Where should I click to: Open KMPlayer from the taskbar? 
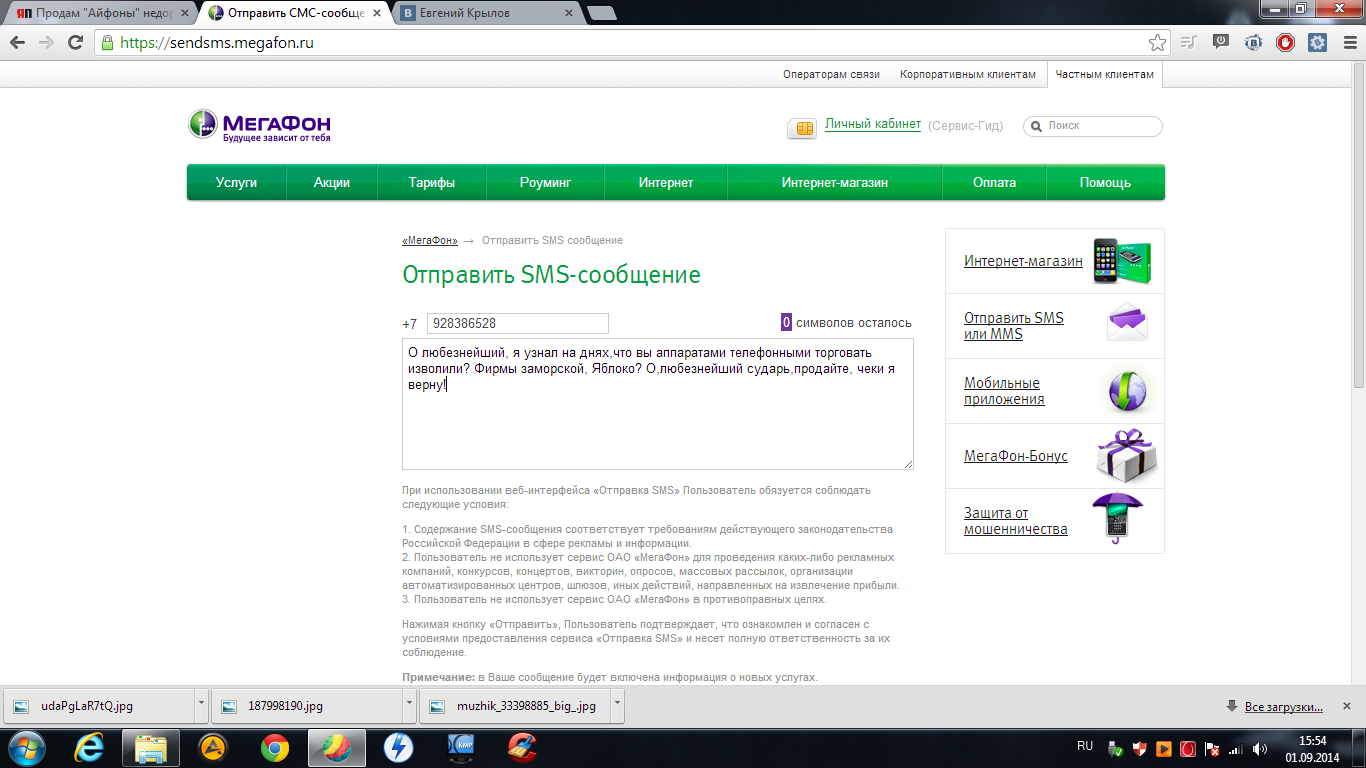point(461,747)
